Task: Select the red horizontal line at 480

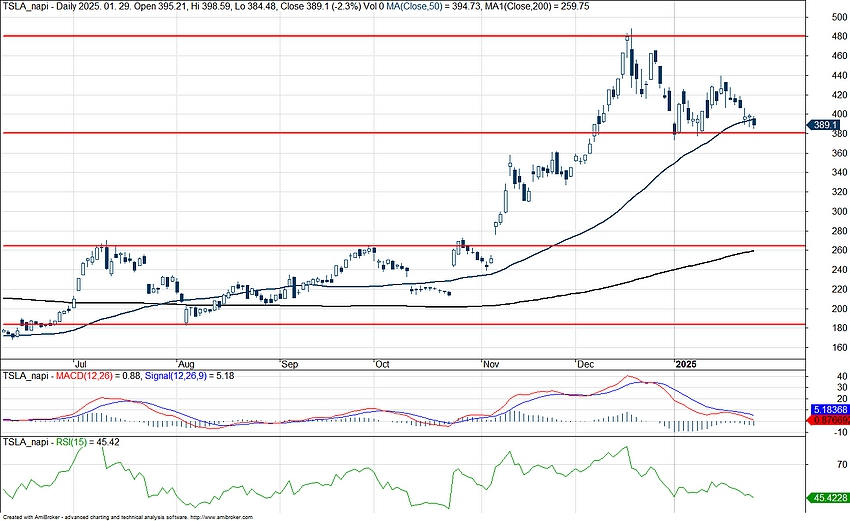Action: pyautogui.click(x=403, y=36)
